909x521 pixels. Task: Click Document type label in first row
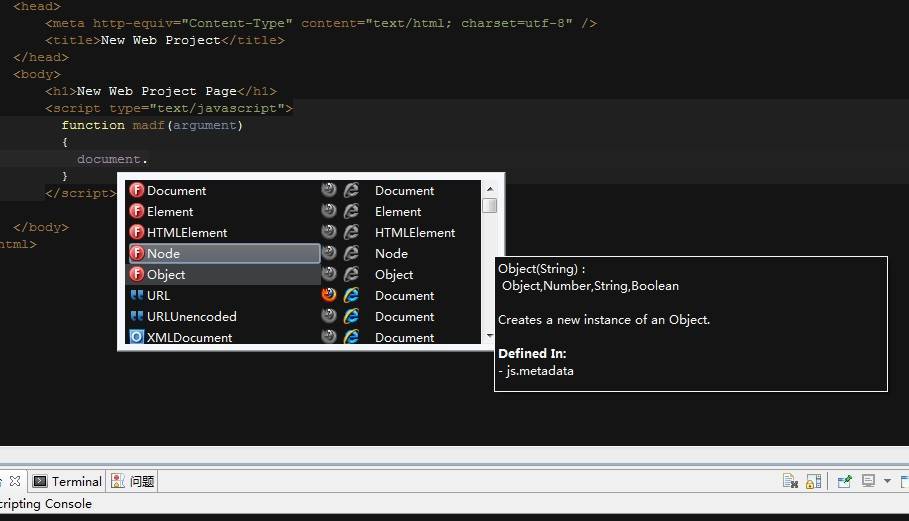pos(404,191)
